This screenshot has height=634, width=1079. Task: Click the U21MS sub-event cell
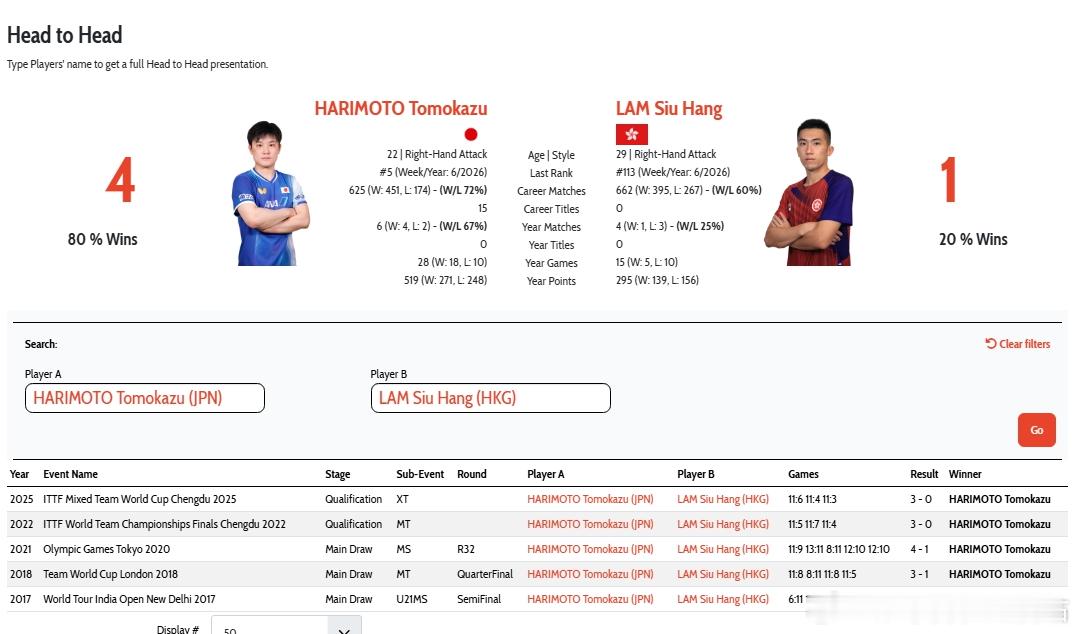pyautogui.click(x=412, y=599)
